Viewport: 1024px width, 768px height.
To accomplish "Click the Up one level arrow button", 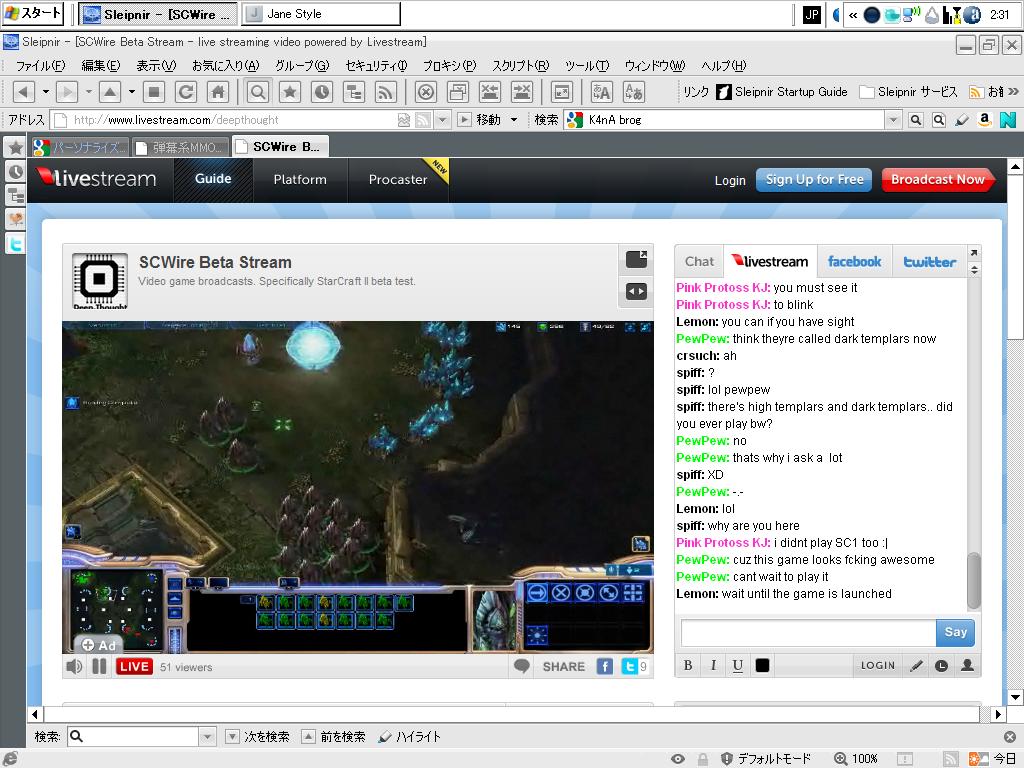I will [x=110, y=92].
